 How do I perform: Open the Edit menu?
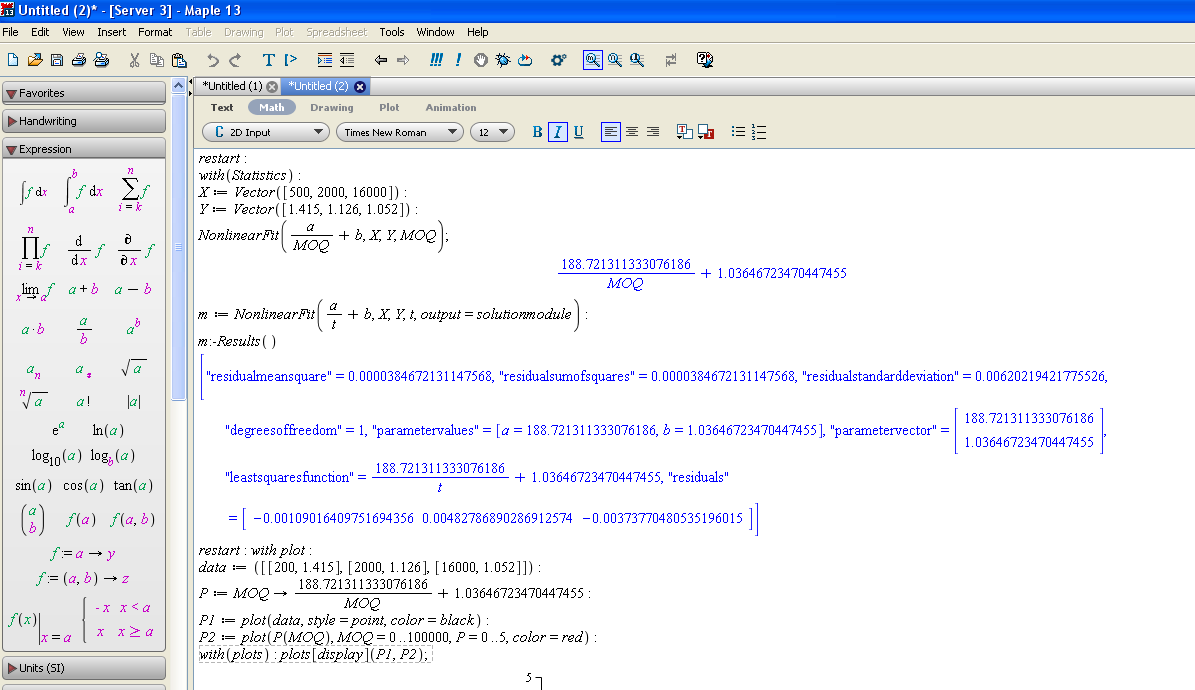pyautogui.click(x=40, y=32)
